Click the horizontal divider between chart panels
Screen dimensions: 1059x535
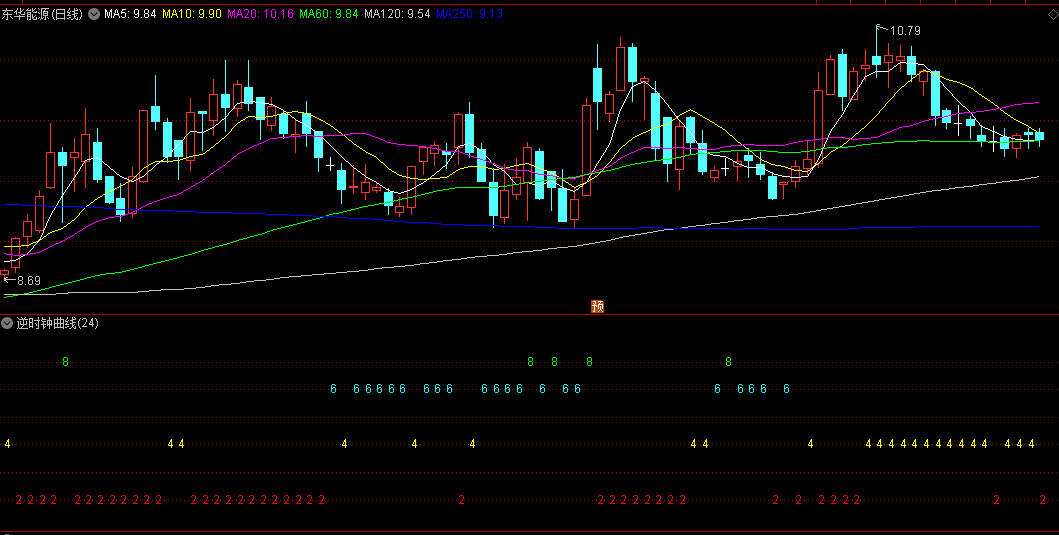point(529,314)
